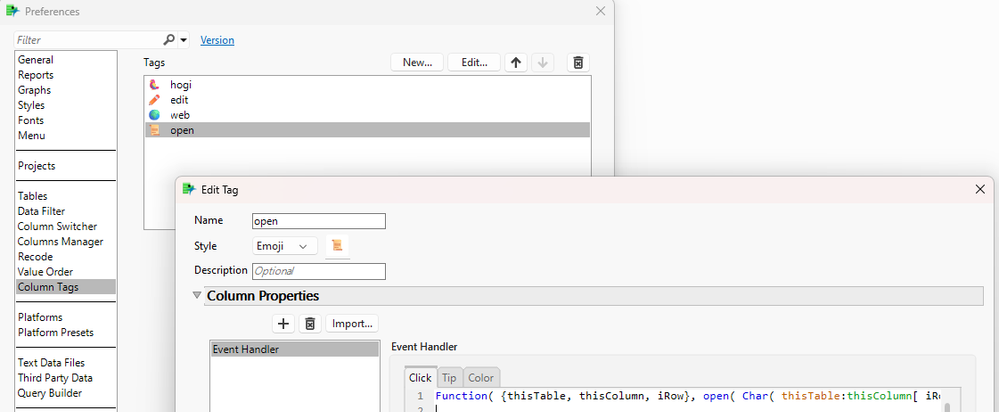This screenshot has width=999, height=412.
Task: Close the Edit Tag window
Action: [x=981, y=189]
